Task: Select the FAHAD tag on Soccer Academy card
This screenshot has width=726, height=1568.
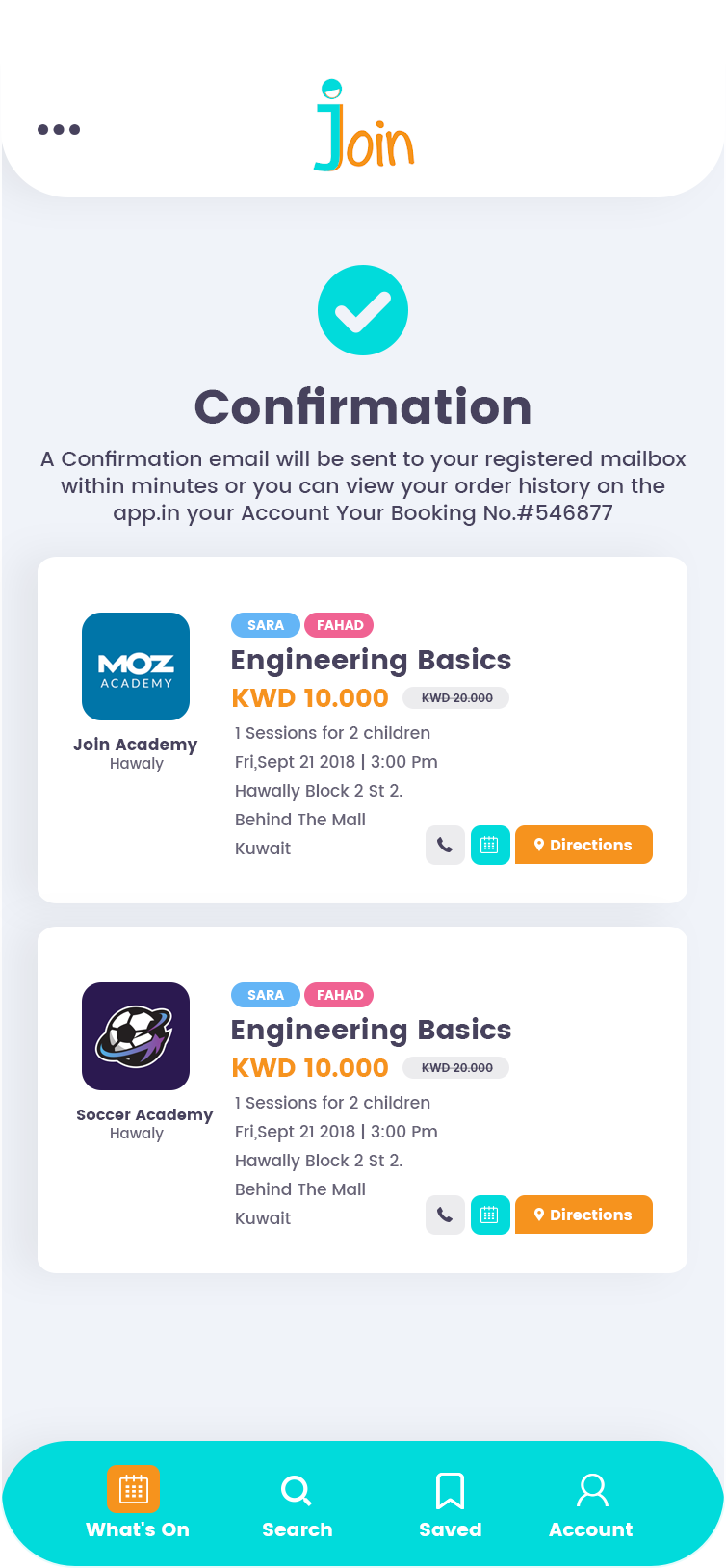Action: (x=339, y=995)
